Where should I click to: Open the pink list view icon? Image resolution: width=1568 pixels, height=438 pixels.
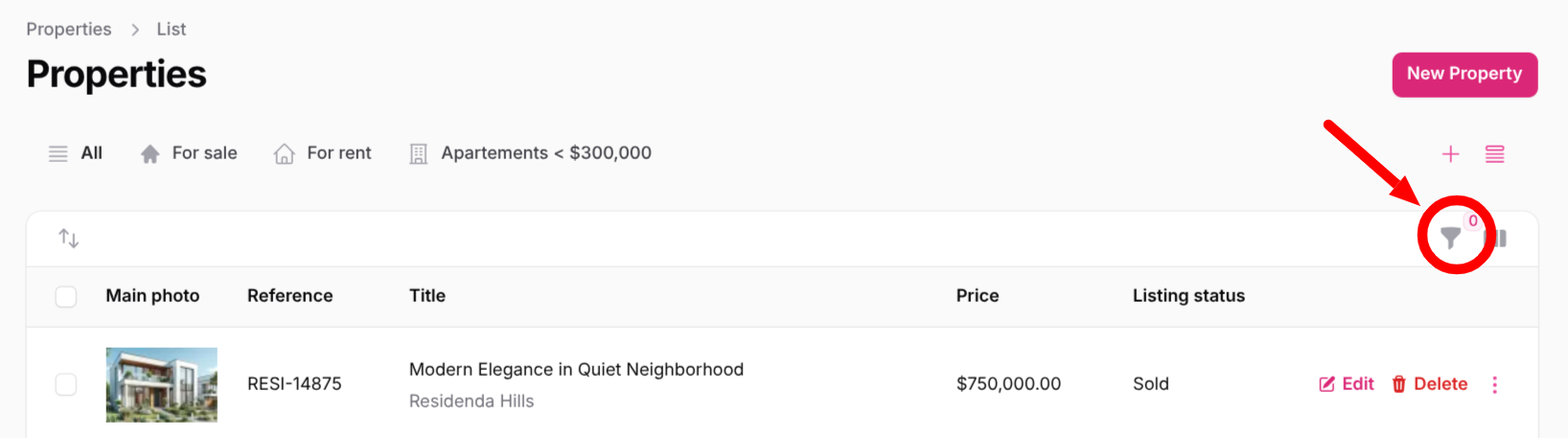tap(1494, 154)
